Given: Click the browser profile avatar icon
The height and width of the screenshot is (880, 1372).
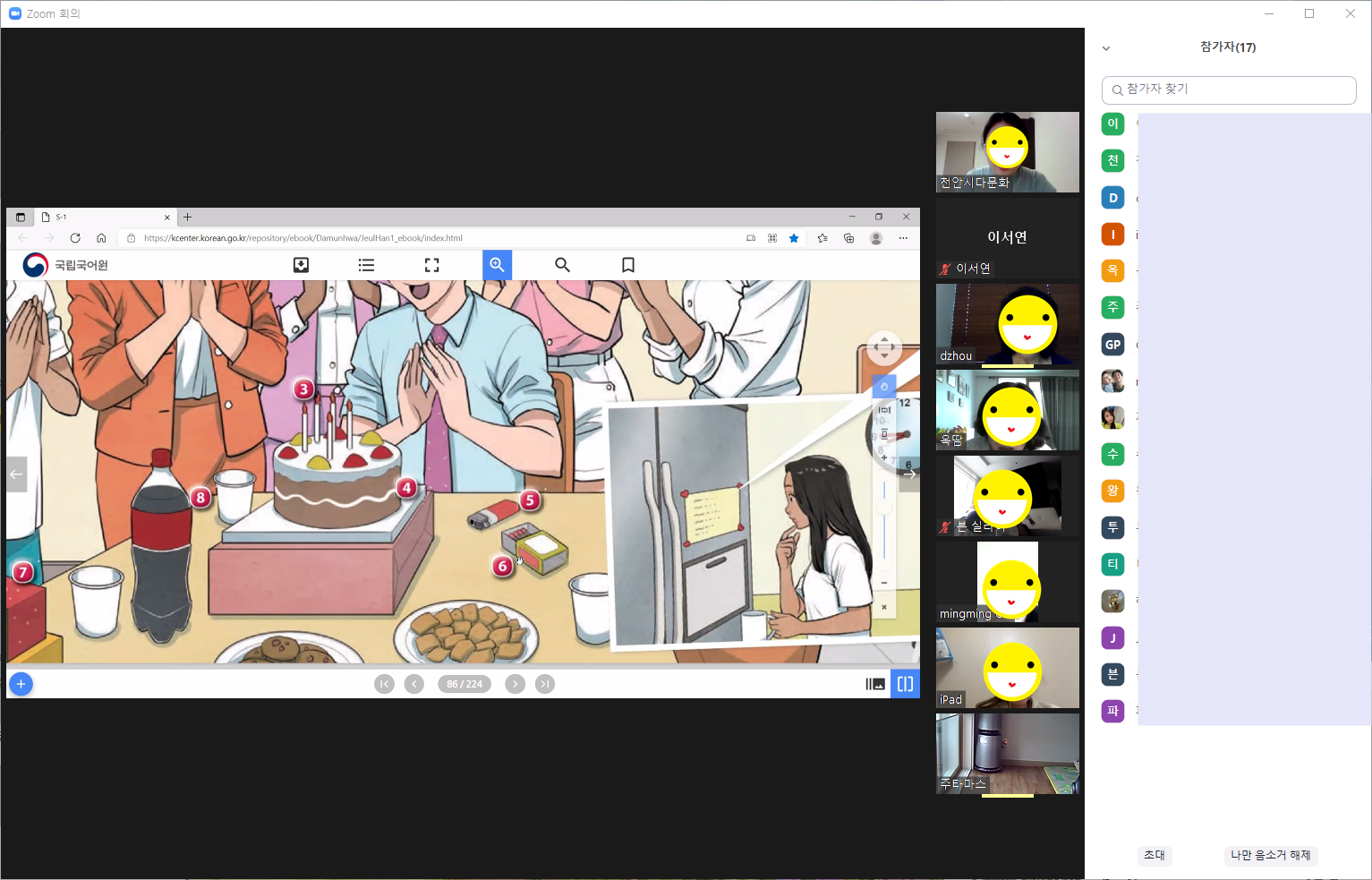Looking at the screenshot, I should coord(876,238).
